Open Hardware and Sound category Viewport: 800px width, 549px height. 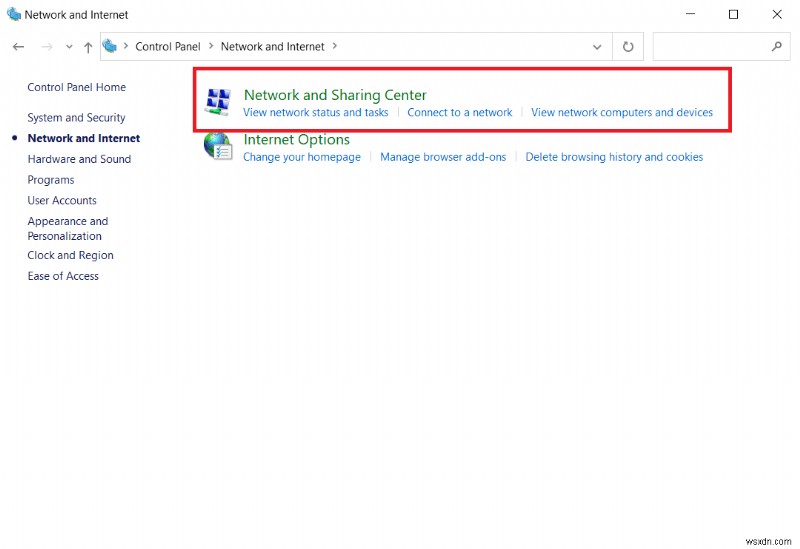79,159
